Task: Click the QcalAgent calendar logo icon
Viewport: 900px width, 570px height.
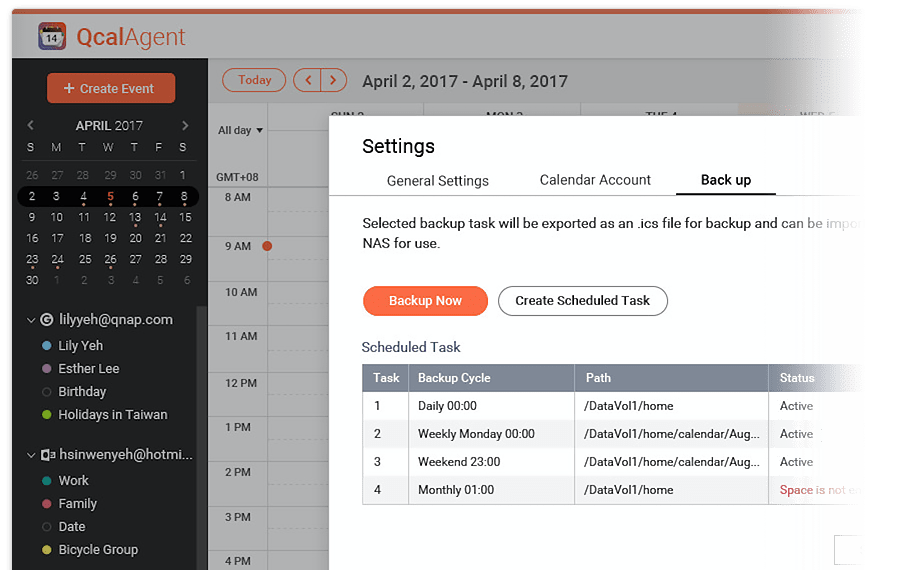Action: coord(52,36)
